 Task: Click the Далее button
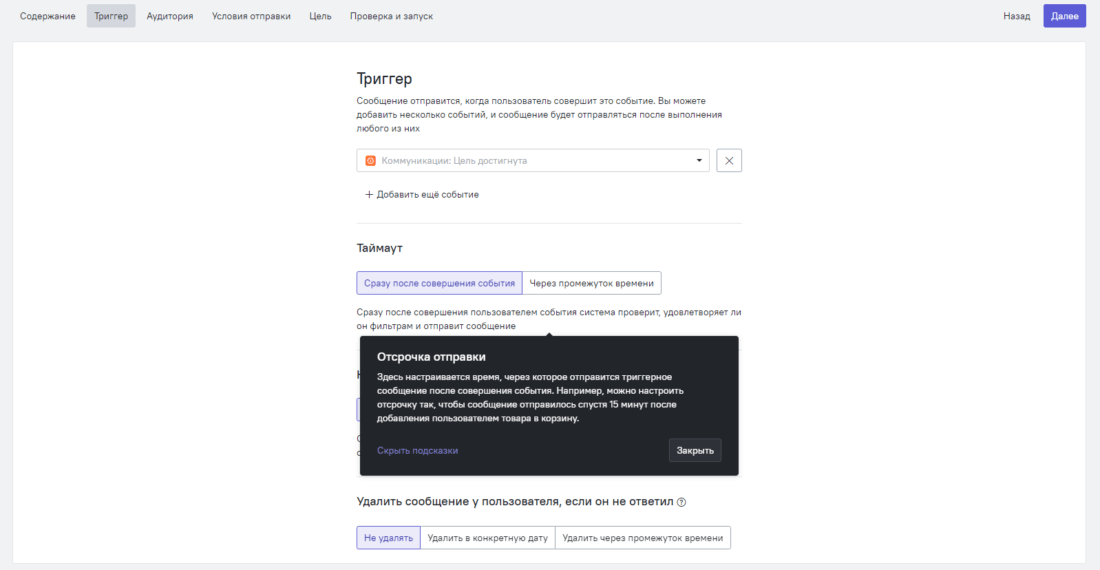(1064, 16)
